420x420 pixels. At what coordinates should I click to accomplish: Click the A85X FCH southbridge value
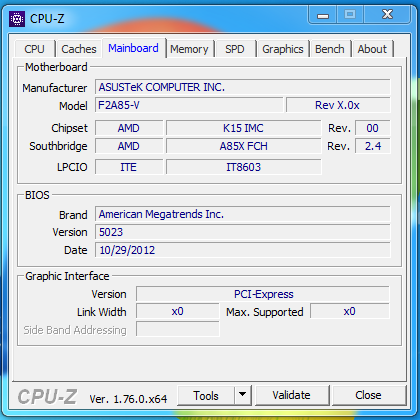pos(243,146)
